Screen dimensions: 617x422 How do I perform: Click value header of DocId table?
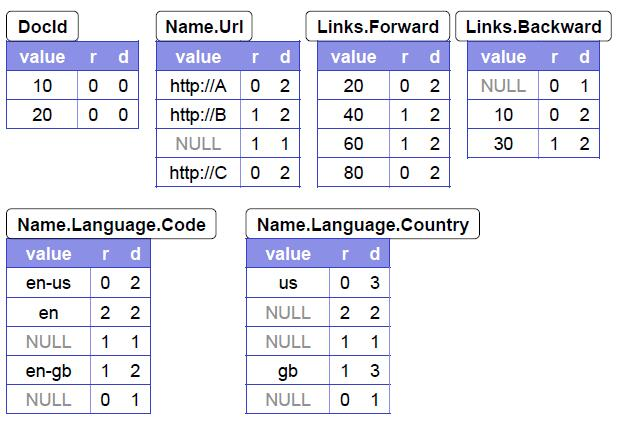click(x=42, y=57)
